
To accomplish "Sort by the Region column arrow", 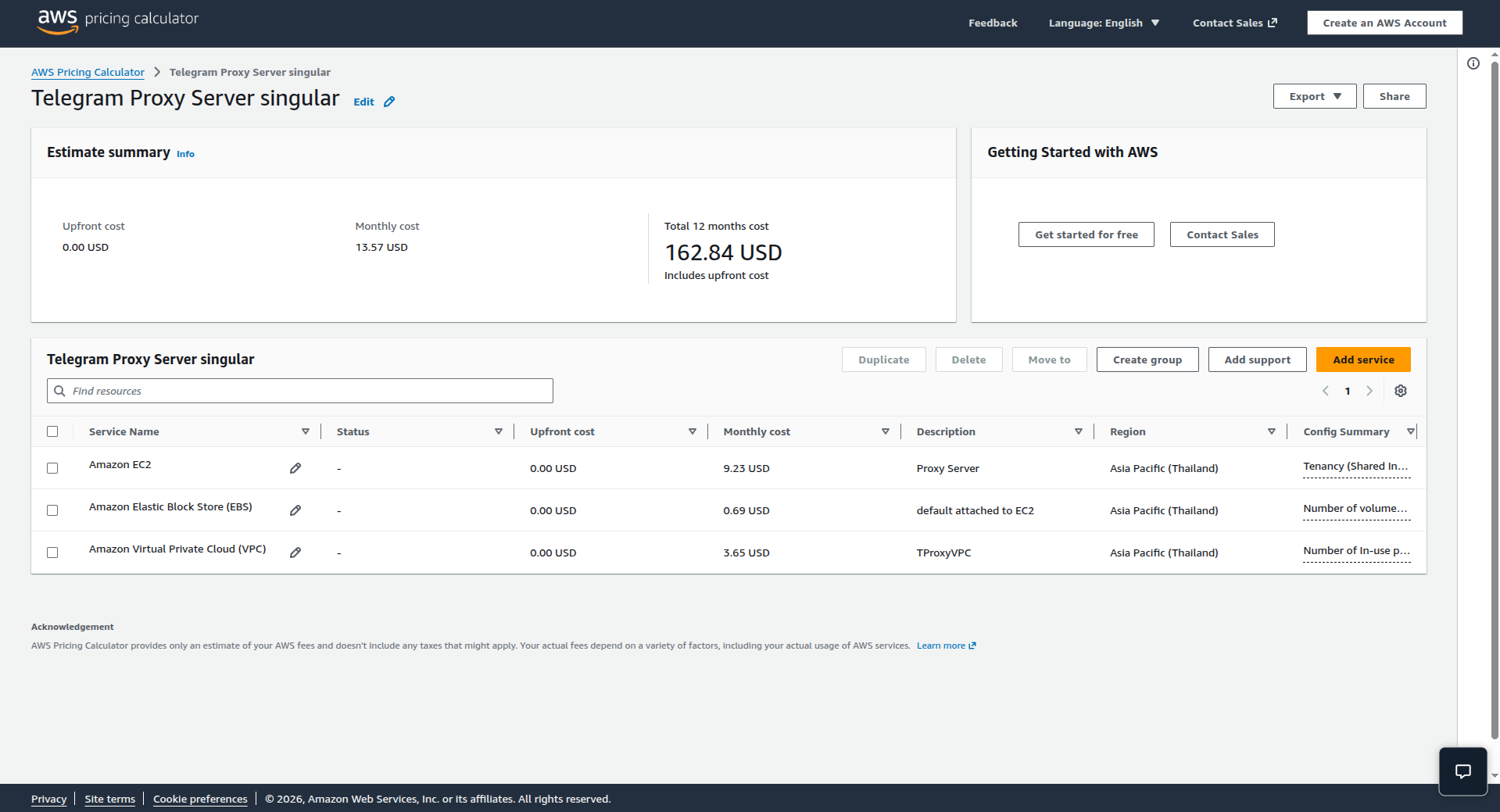I will coord(1272,431).
